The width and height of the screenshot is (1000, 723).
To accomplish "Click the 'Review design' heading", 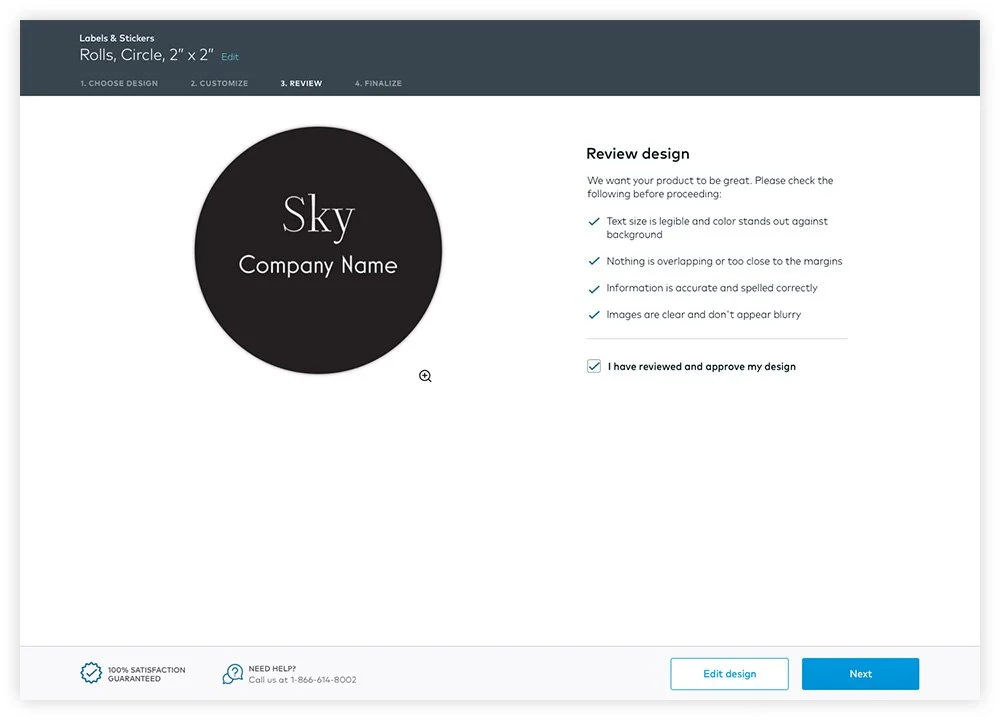I will 638,154.
